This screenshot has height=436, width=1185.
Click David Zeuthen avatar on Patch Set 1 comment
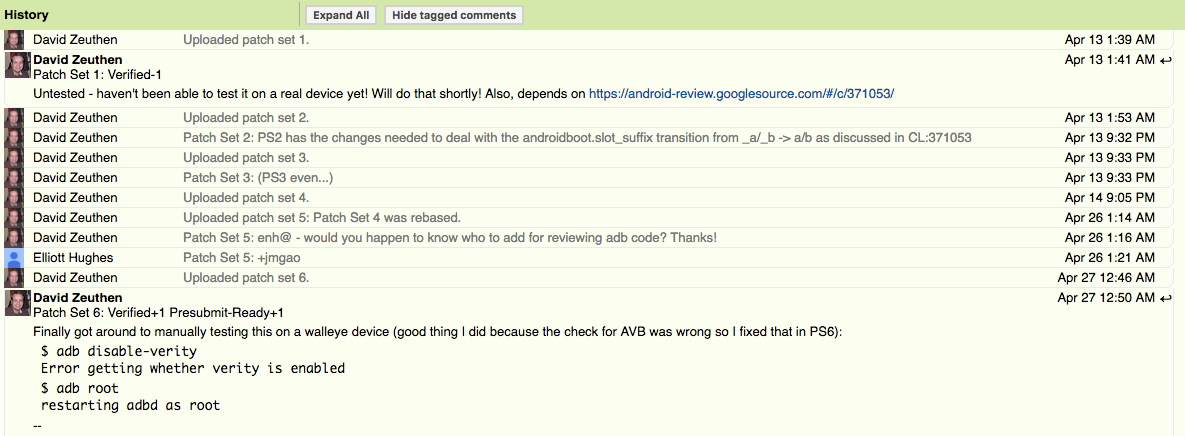17,65
